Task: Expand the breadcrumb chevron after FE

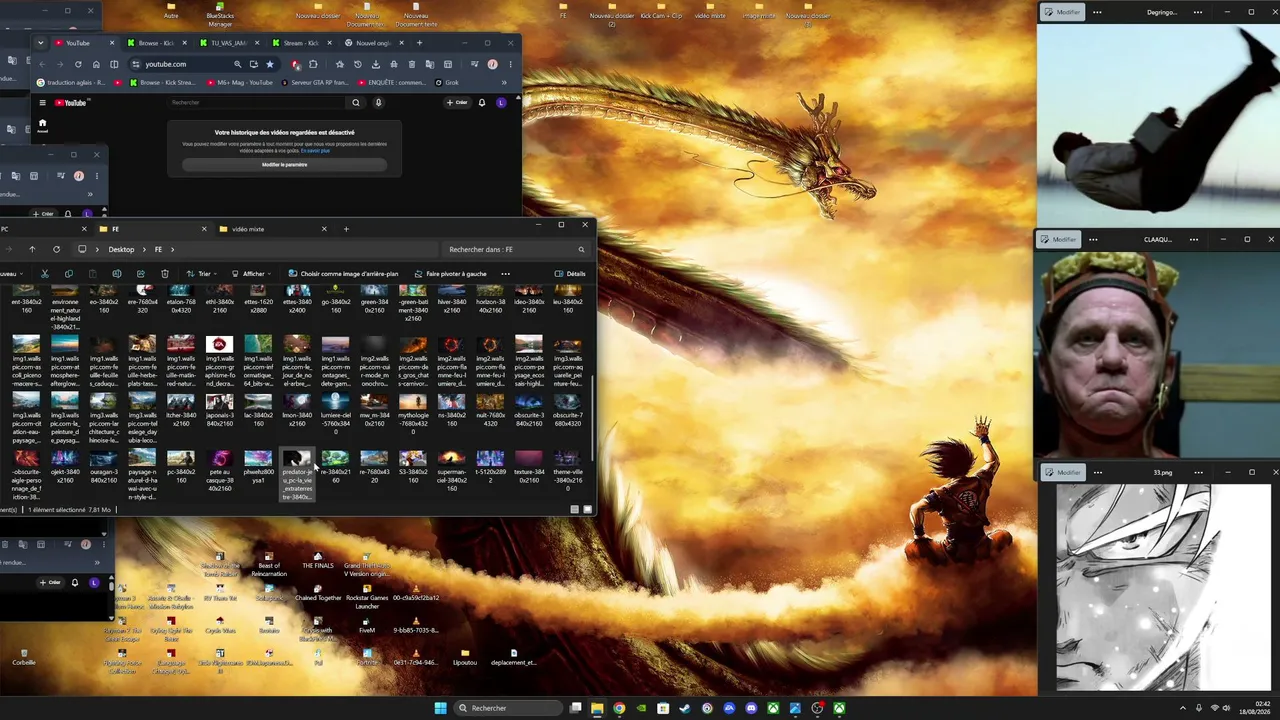Action: click(x=172, y=249)
